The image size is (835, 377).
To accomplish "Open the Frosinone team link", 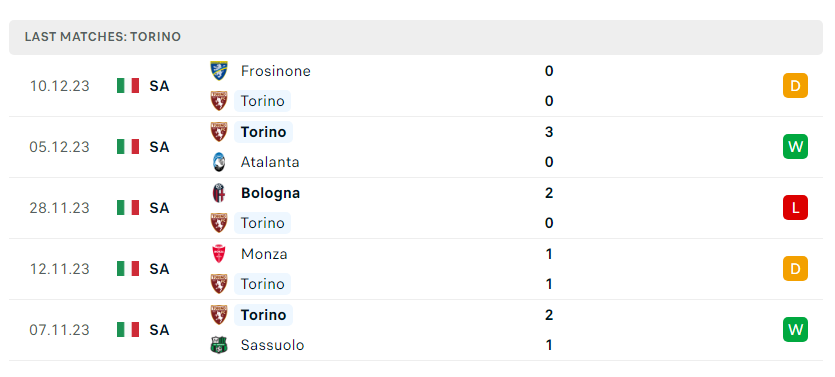I will coord(275,71).
